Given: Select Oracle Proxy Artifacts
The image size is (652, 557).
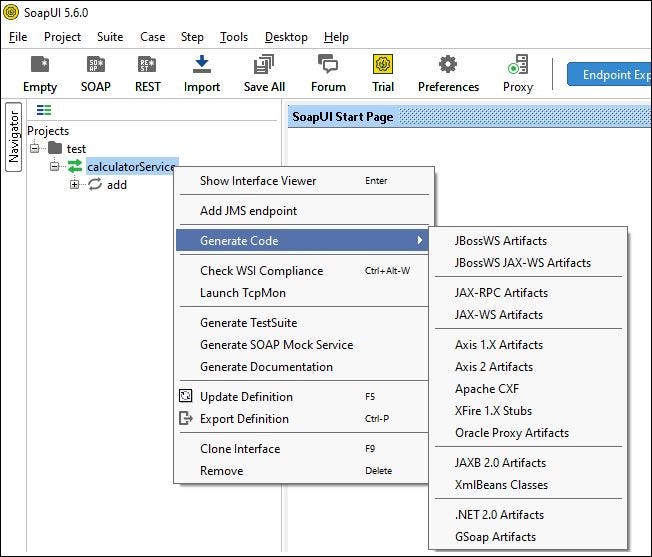Looking at the screenshot, I should click(528, 433).
